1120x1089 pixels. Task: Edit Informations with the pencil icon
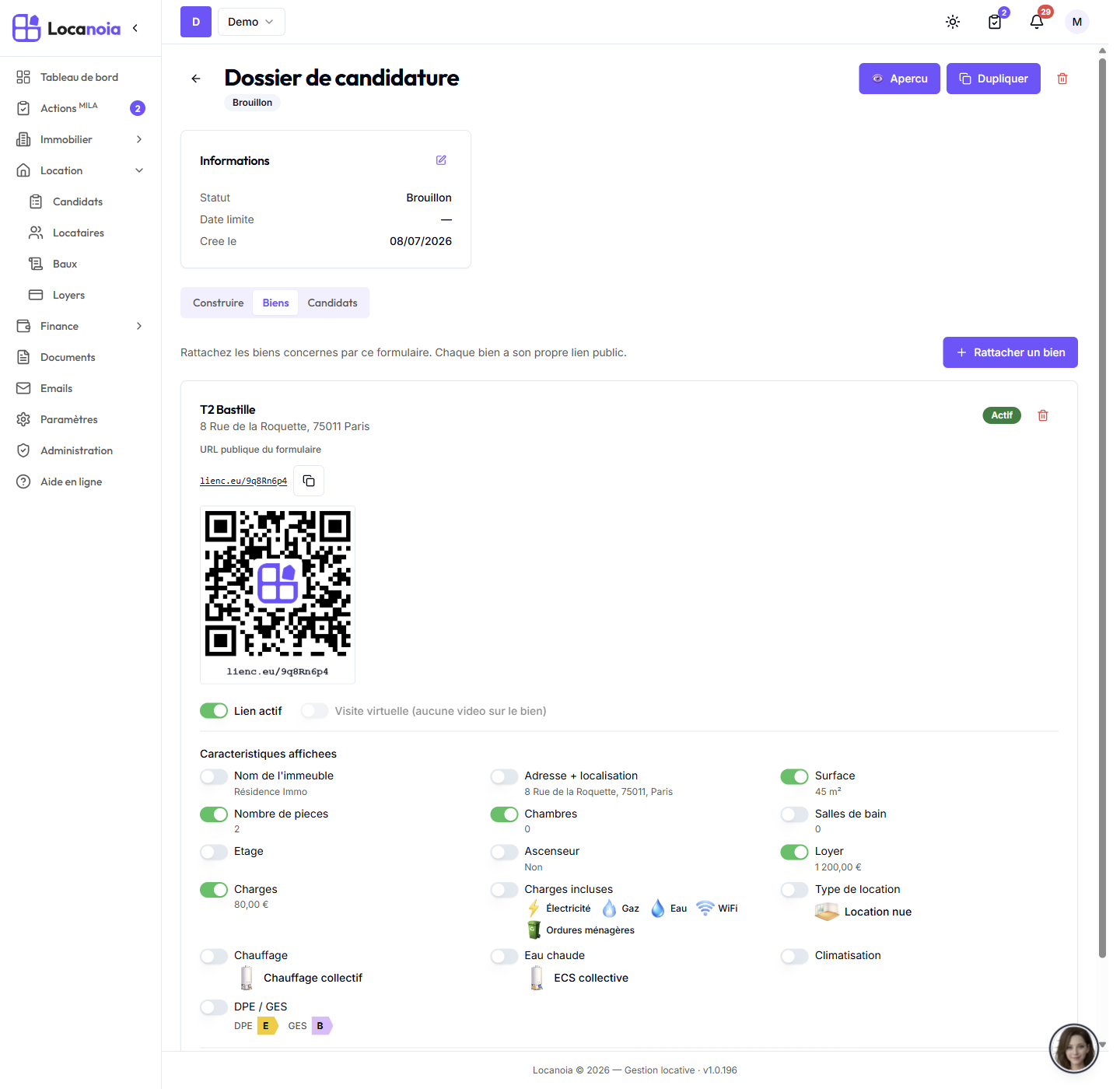(x=441, y=160)
